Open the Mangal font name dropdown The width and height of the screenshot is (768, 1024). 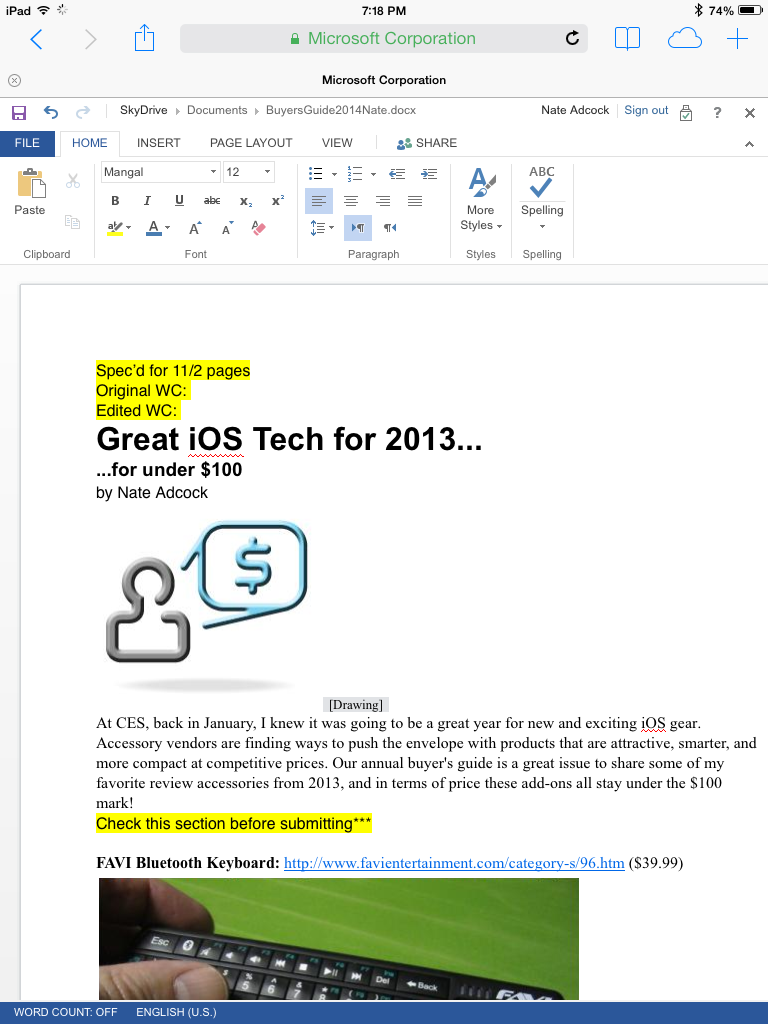[x=213, y=172]
